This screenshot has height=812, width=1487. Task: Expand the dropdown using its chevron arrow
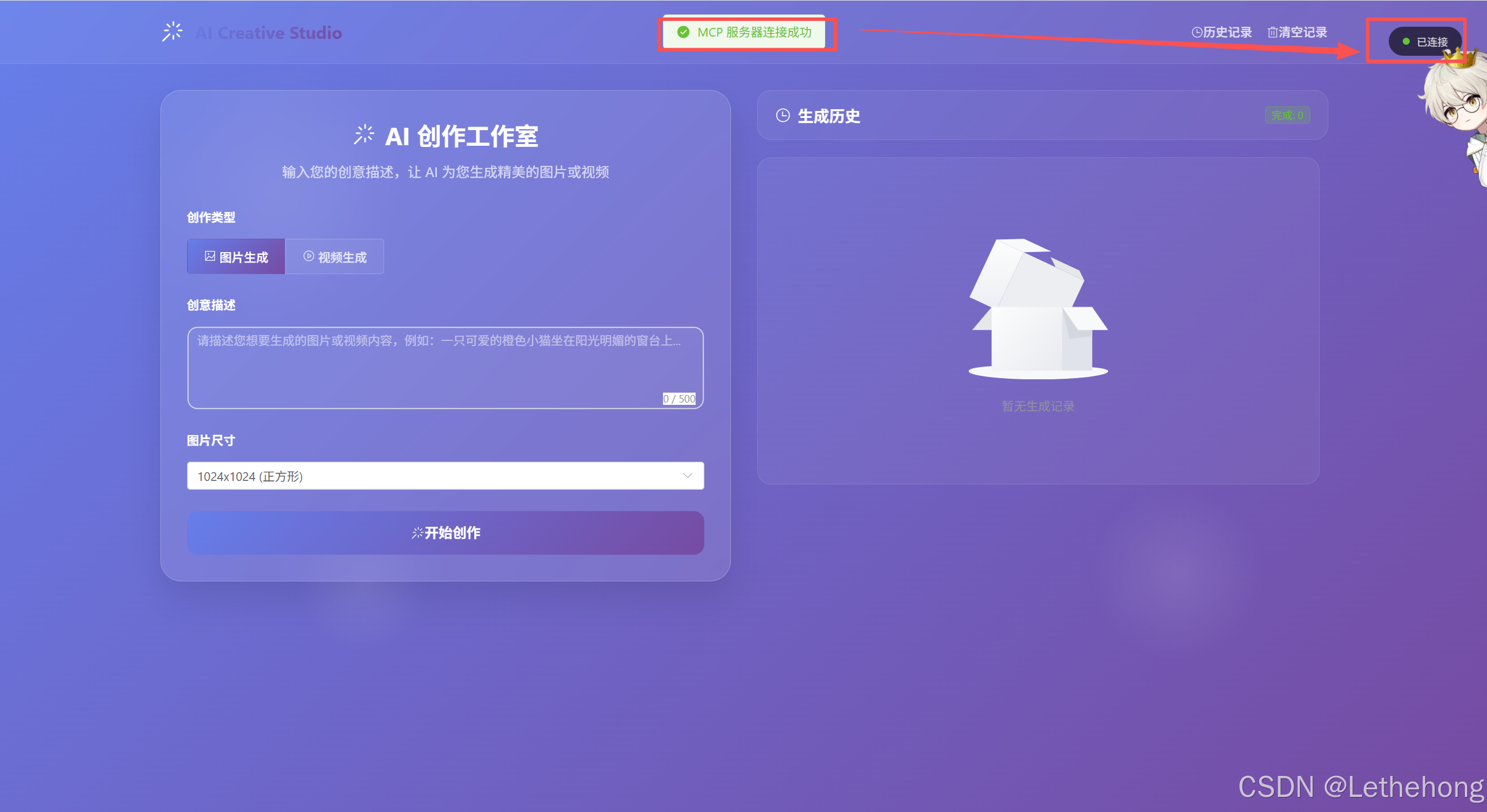[x=687, y=476]
